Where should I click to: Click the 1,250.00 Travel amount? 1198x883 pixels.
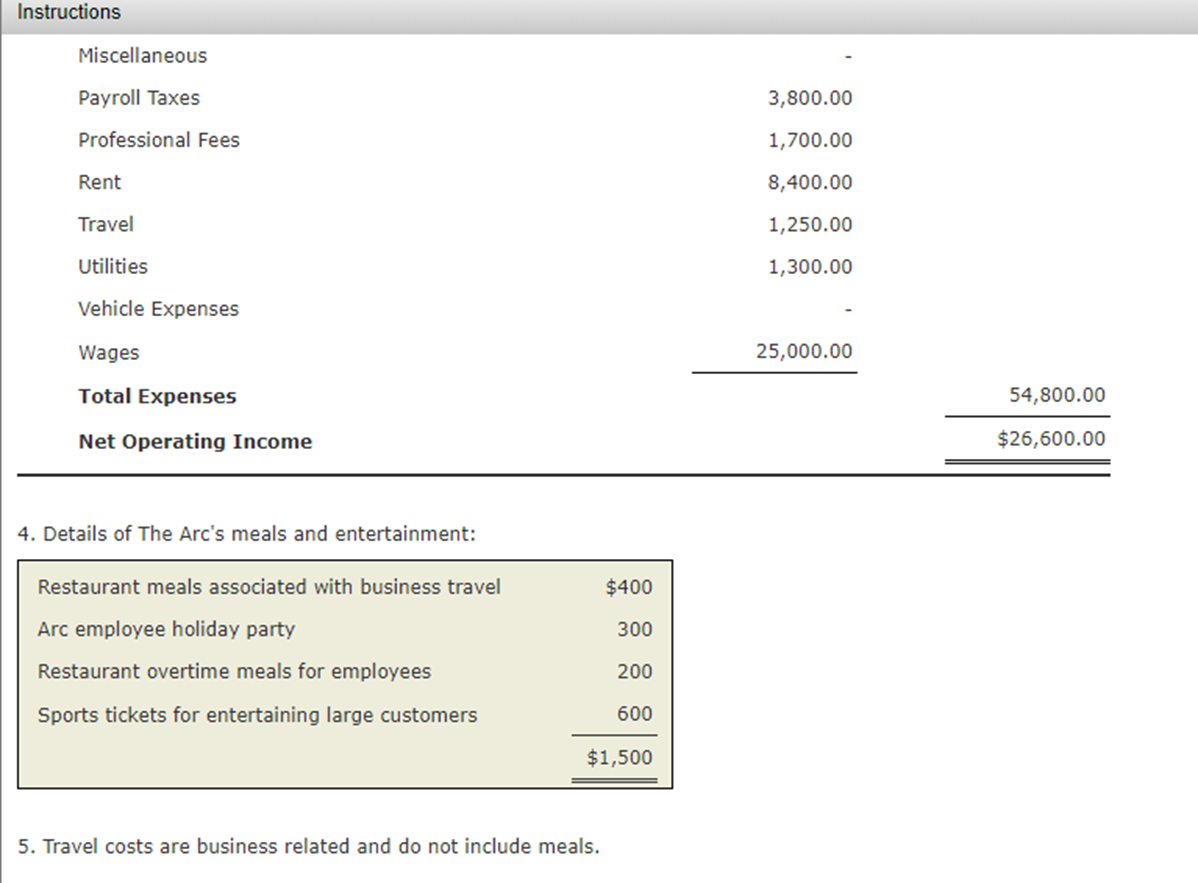(x=810, y=224)
